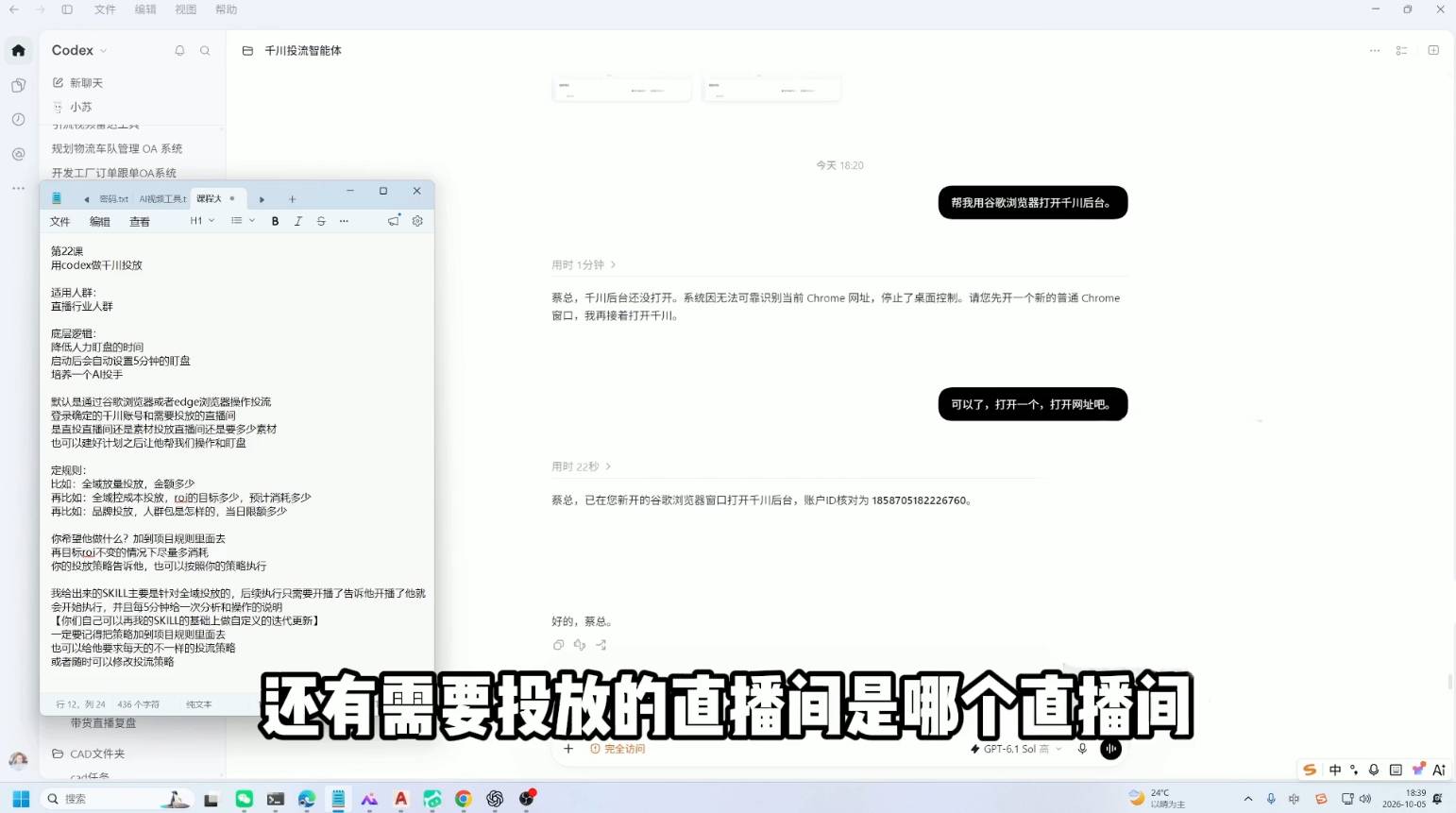The image size is (1456, 813).
Task: Toggle bold formatting in Notepad
Action: pos(276,221)
